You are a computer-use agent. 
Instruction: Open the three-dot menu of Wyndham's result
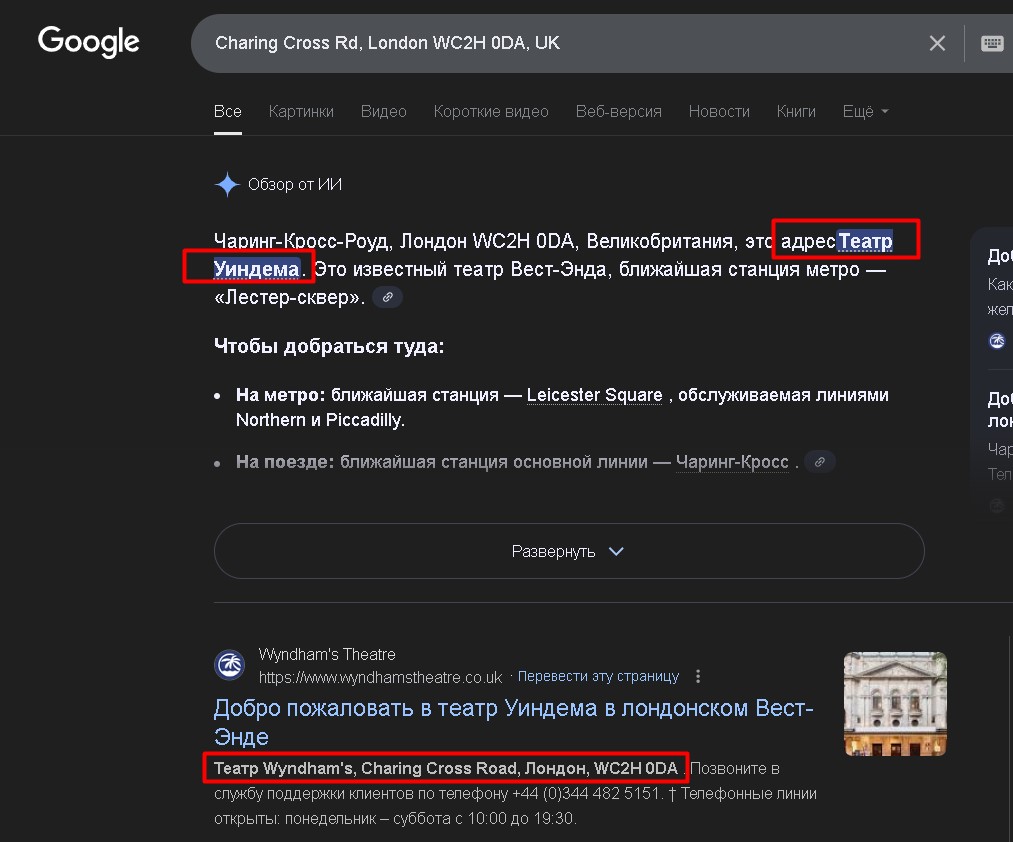click(x=698, y=677)
